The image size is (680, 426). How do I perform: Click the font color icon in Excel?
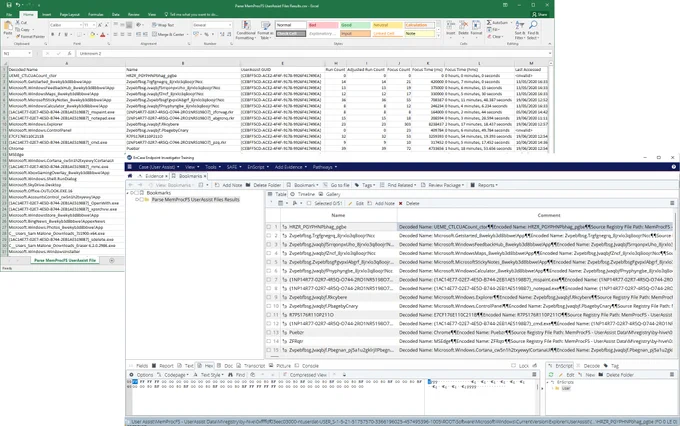point(103,34)
